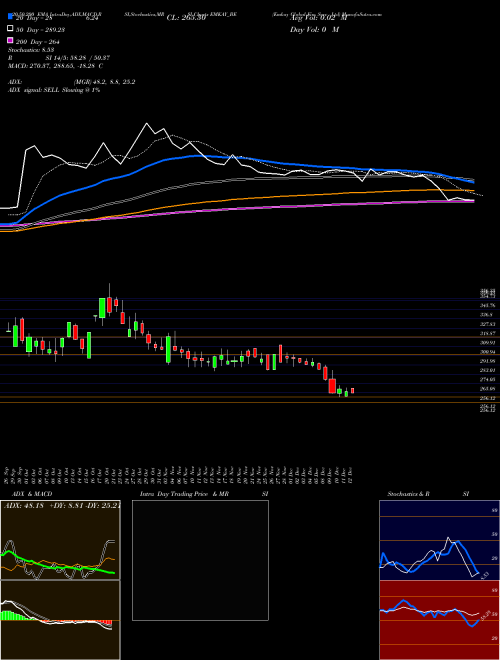Screen dimensions: 500x660
Task: Click the magenta 200 Day legend swatch
Action: pyautogui.click(x=10, y=41)
